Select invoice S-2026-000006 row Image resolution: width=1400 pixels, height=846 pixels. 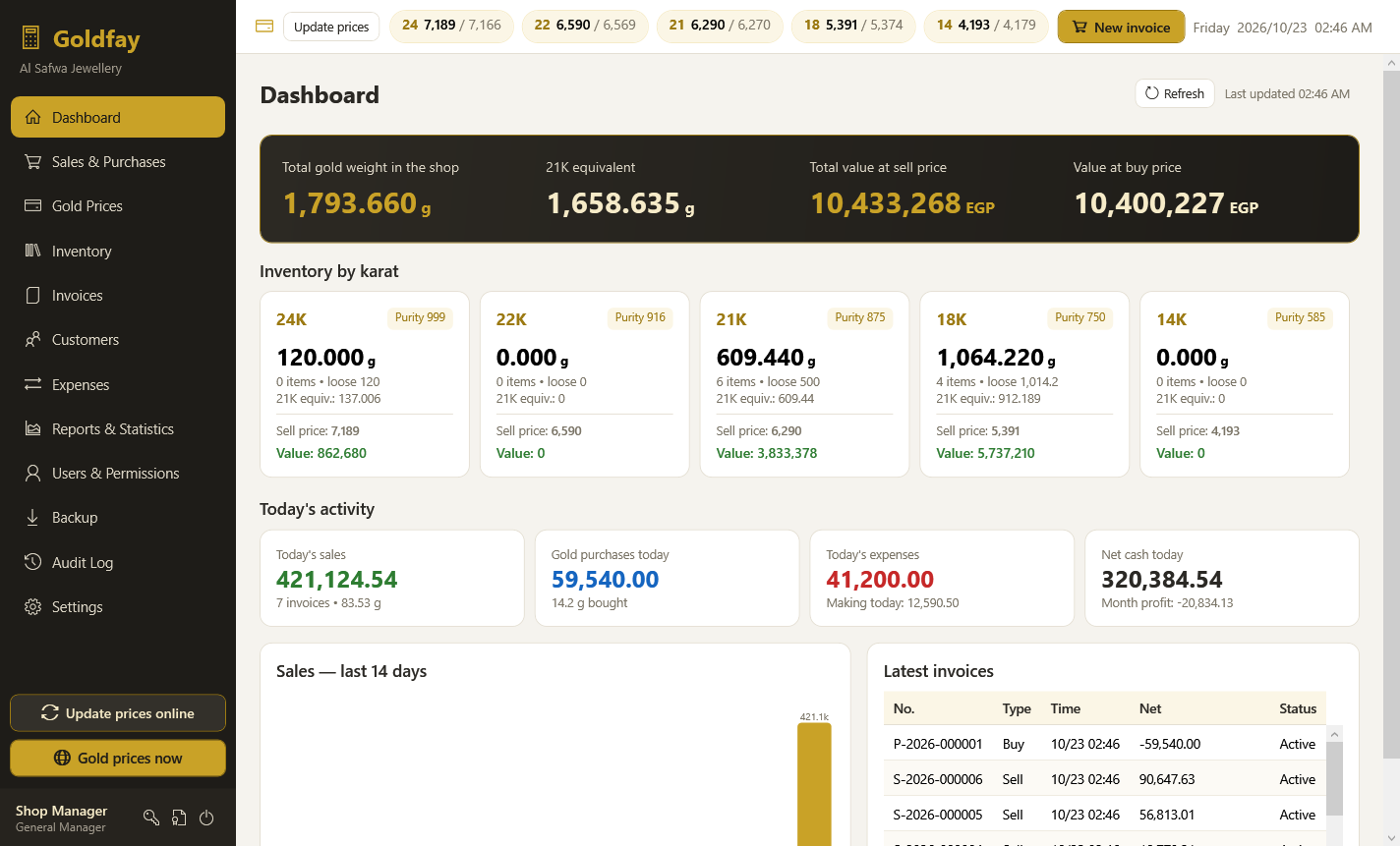coord(1105,779)
